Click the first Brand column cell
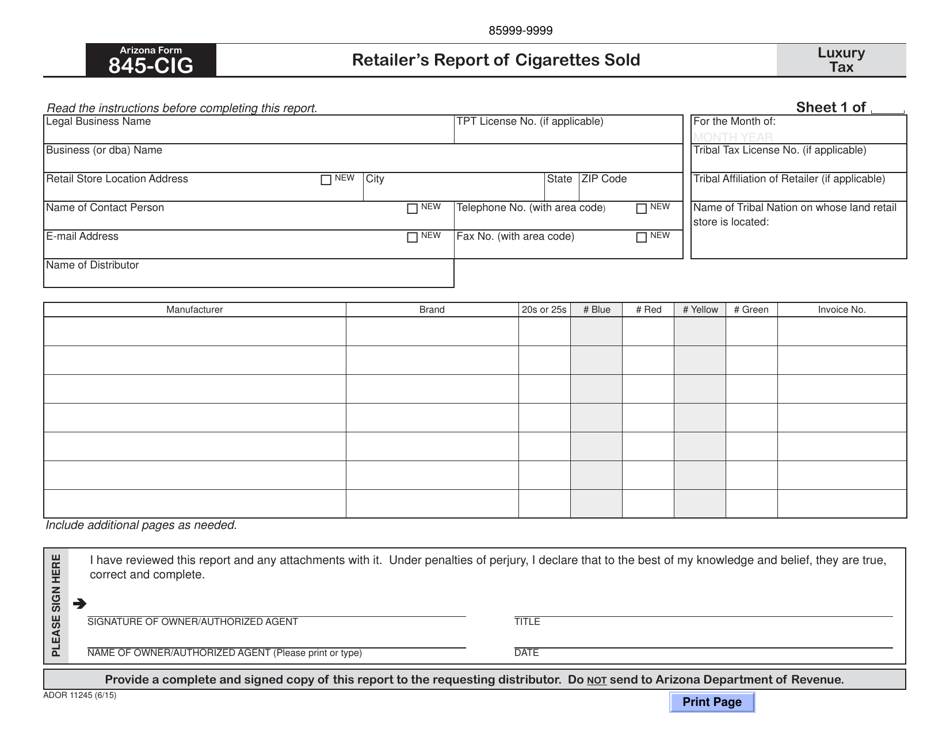Image resolution: width=950 pixels, height=733 pixels. 430,329
